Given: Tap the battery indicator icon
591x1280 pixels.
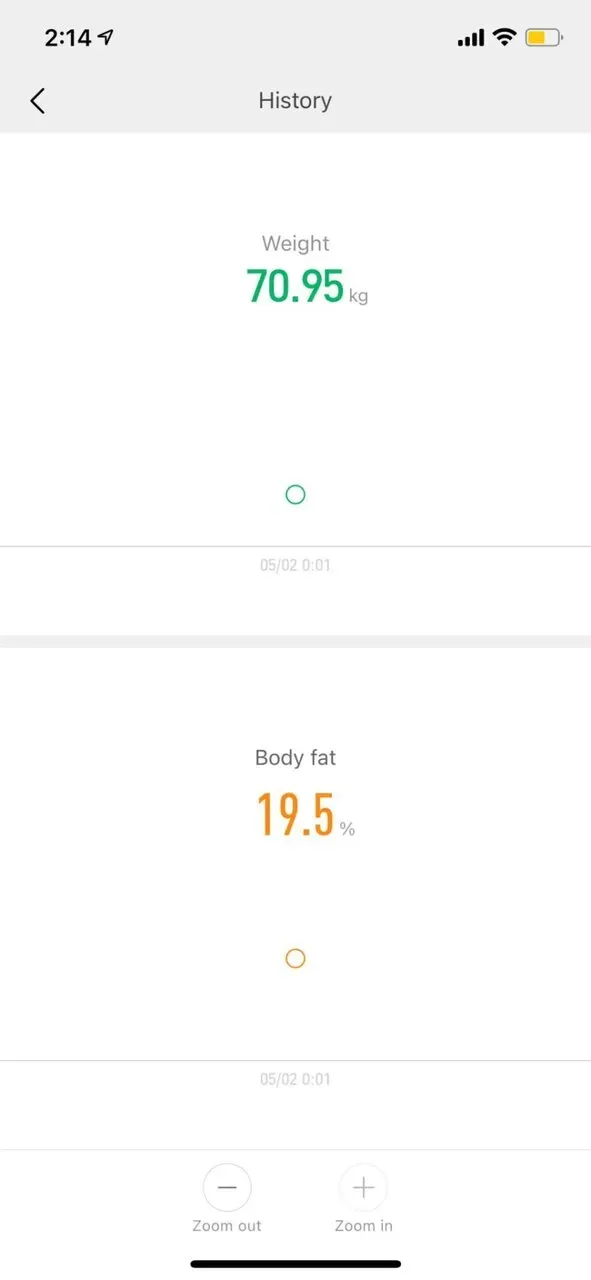Looking at the screenshot, I should coord(542,37).
